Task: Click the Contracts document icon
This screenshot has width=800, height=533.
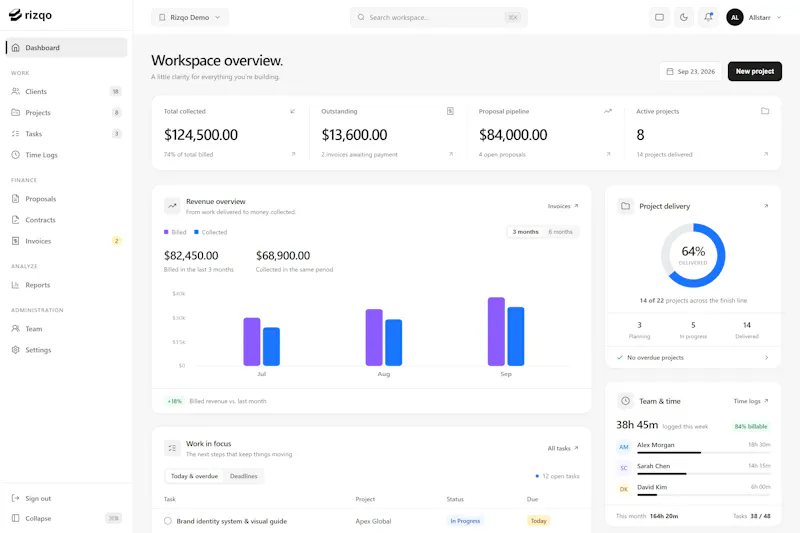Action: click(x=15, y=220)
